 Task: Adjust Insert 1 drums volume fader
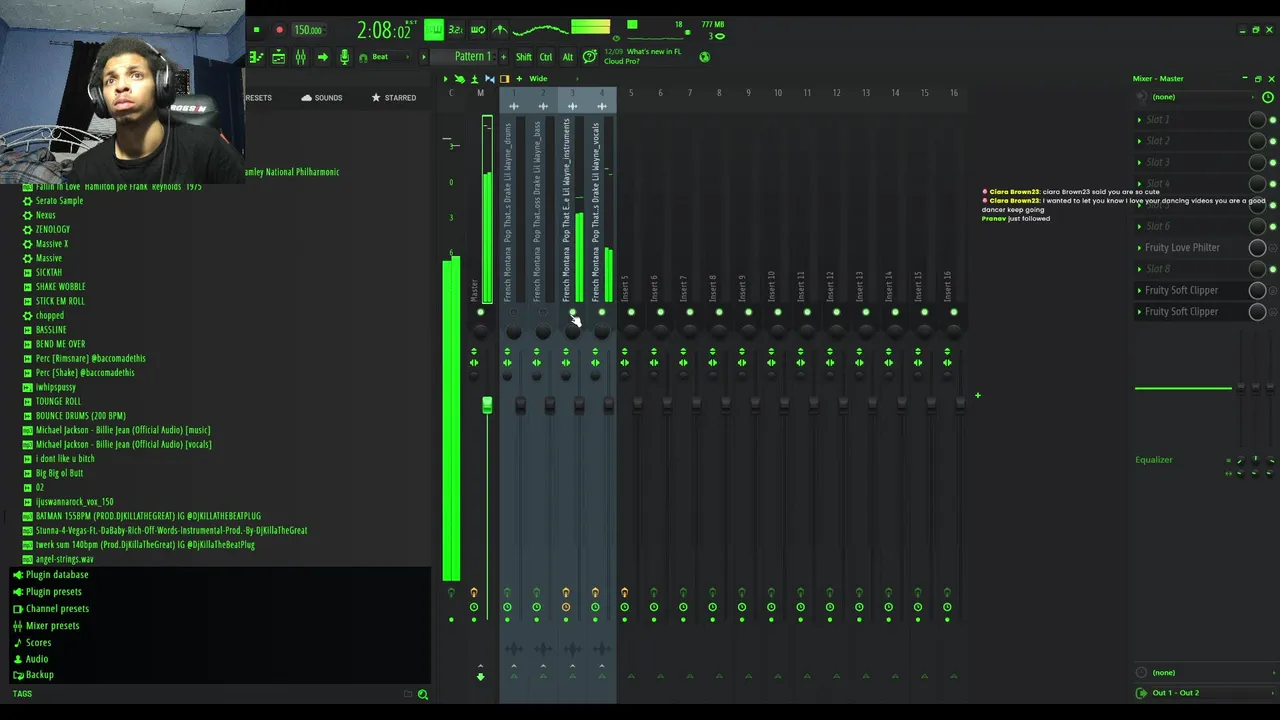coord(520,404)
